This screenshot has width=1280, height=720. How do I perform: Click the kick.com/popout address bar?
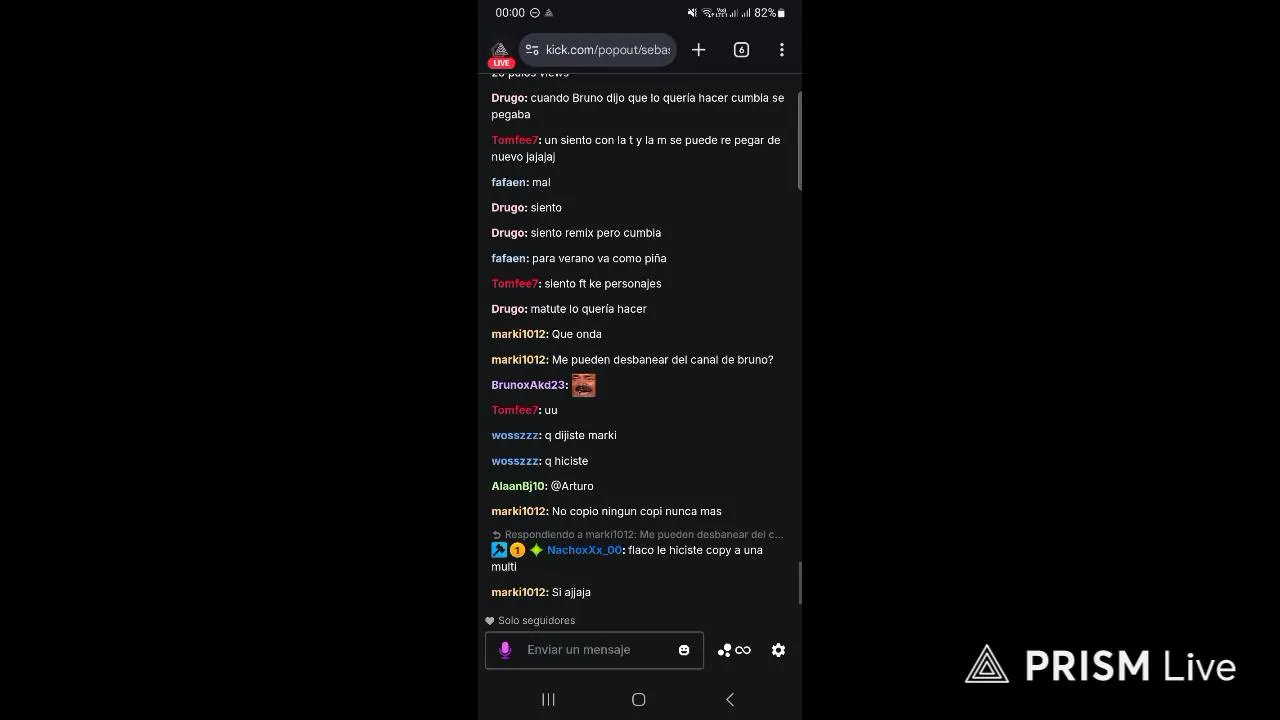(x=597, y=50)
